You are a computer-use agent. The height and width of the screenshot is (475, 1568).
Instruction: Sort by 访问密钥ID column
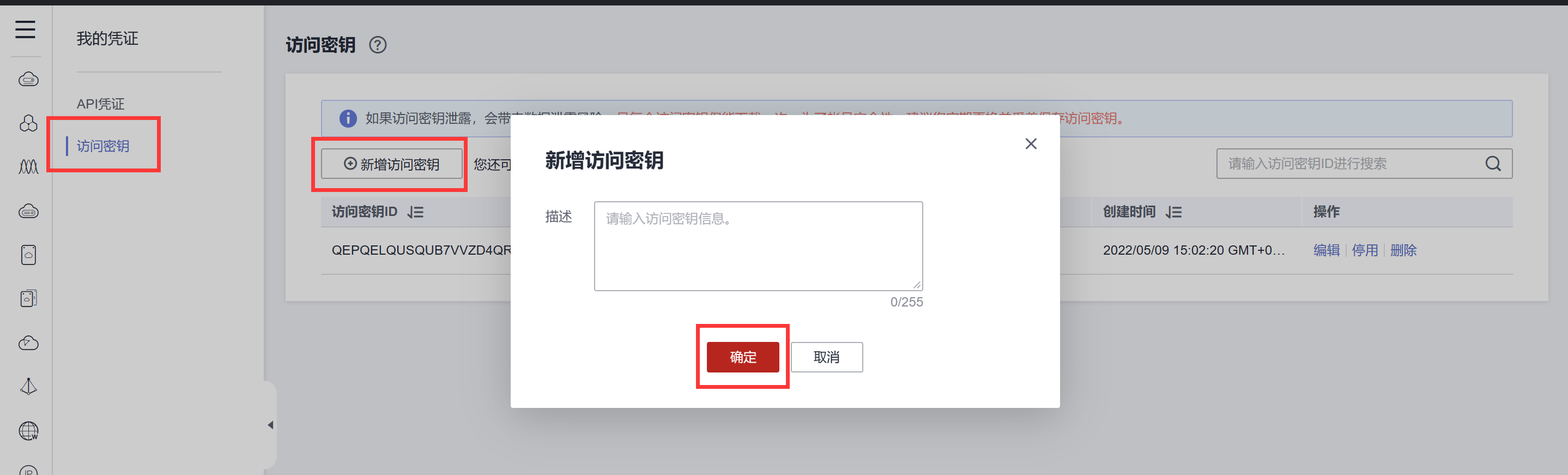click(416, 212)
